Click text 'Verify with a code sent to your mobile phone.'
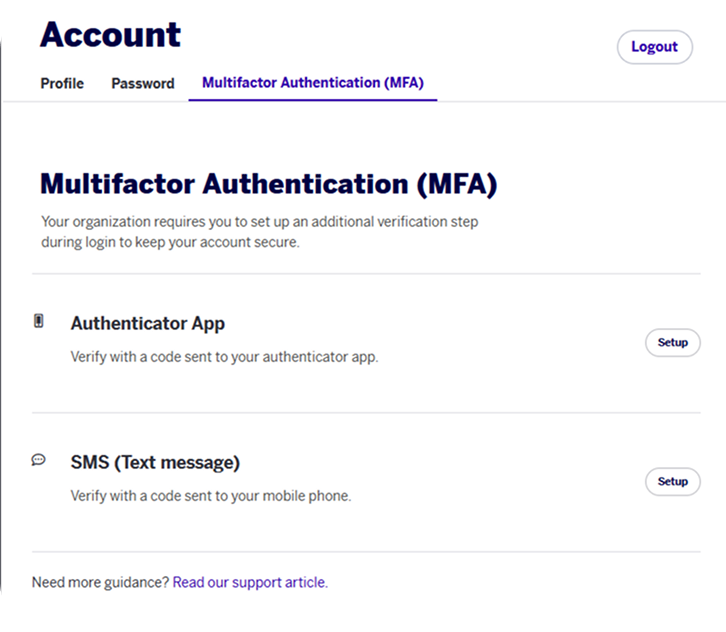 click(211, 496)
